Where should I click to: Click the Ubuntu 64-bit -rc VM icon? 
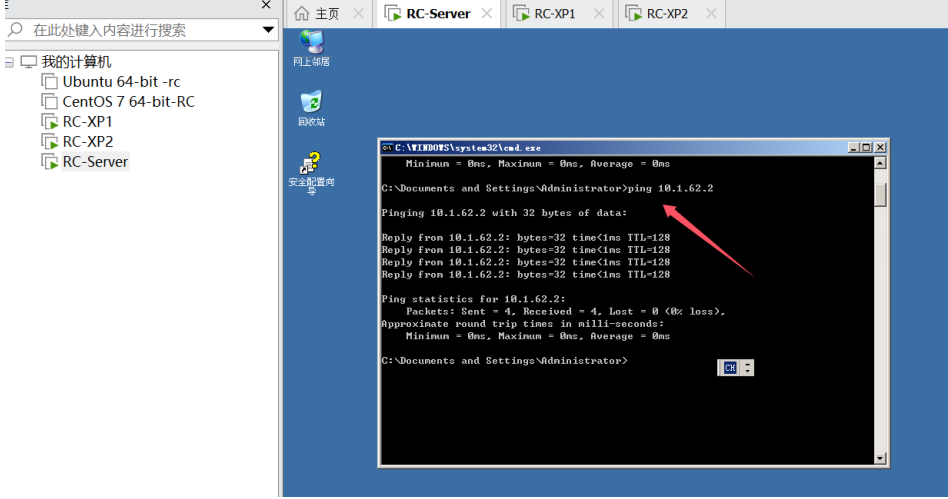click(50, 82)
